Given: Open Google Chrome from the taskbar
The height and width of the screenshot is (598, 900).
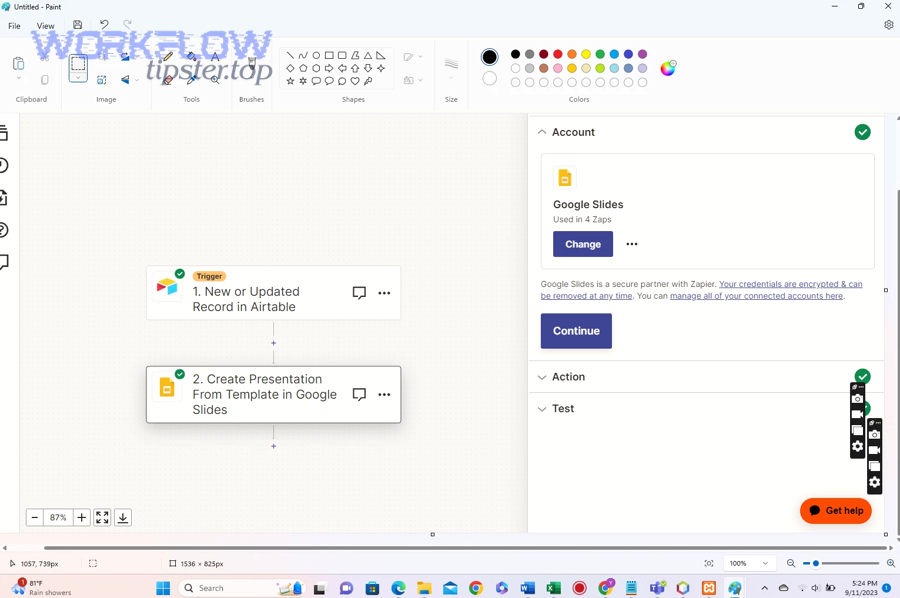Looking at the screenshot, I should pyautogui.click(x=475, y=588).
